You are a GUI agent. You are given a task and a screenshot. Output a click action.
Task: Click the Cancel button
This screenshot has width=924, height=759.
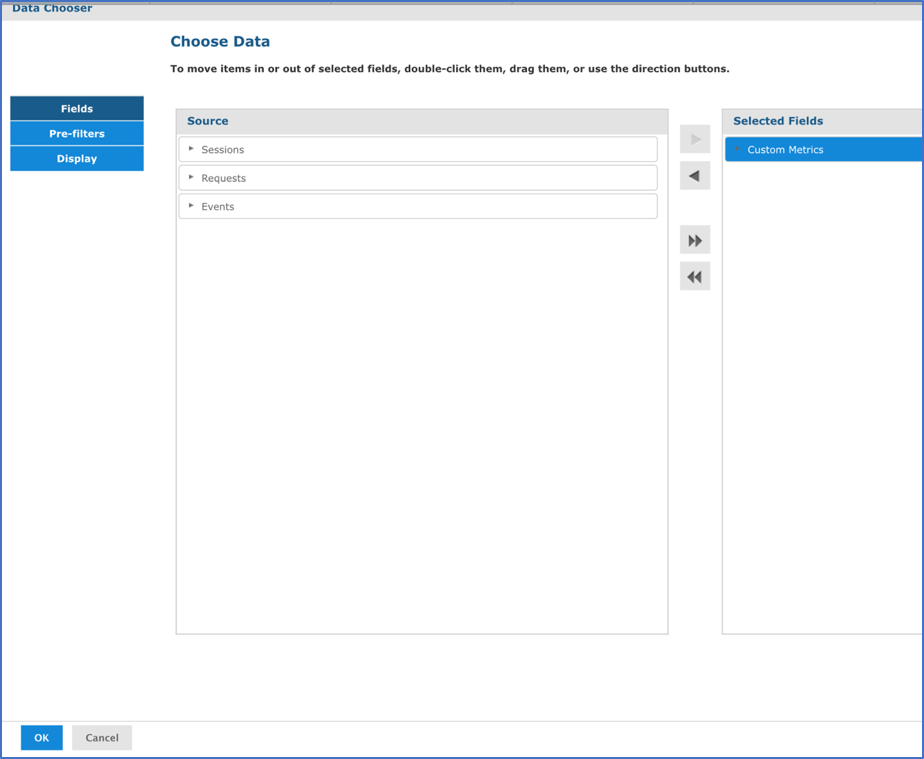click(x=101, y=737)
